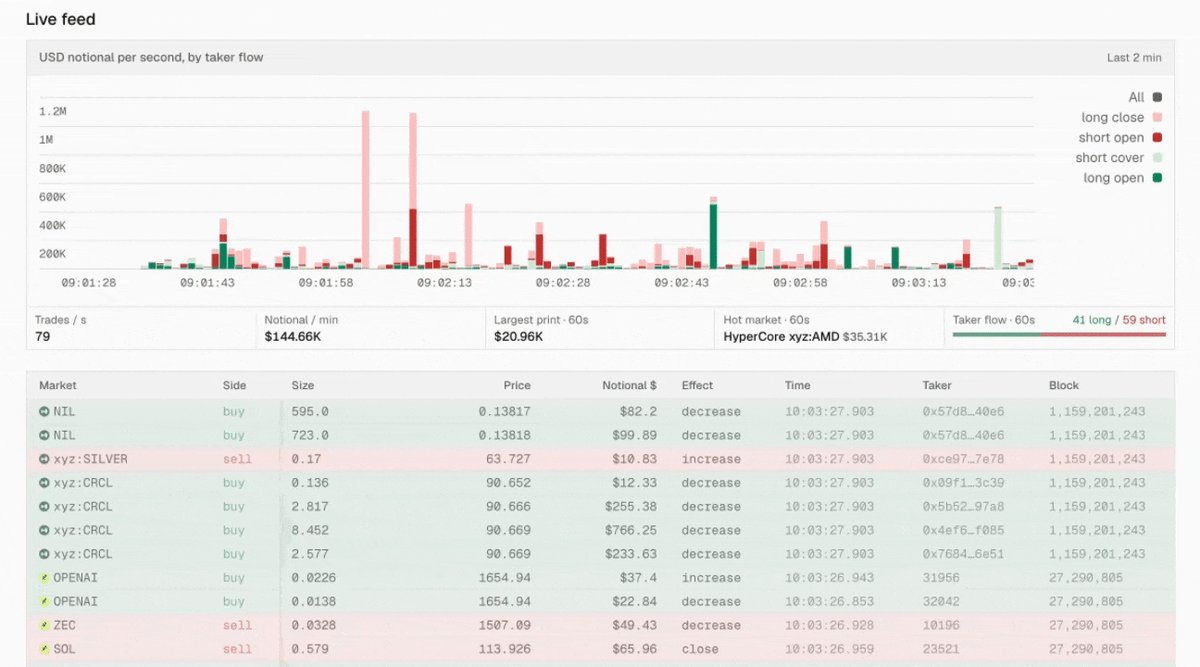Image resolution: width=1200 pixels, height=667 pixels.
Task: Sort by the Size column header
Action: pyautogui.click(x=302, y=385)
